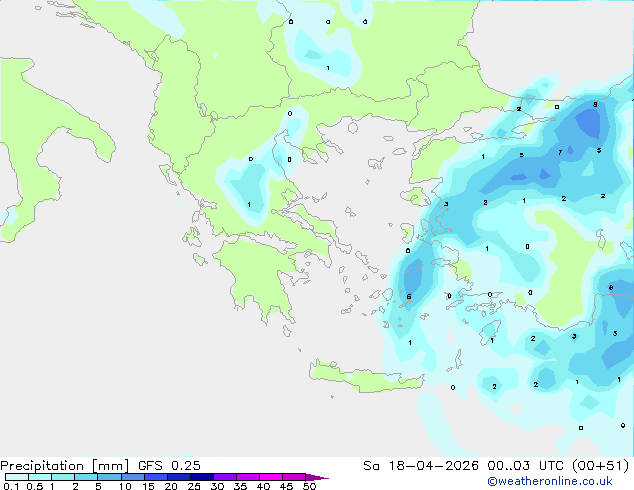This screenshot has height=490, width=634.
Task: Click the 25–30 mm dark navy swatch
Action: tap(202, 477)
